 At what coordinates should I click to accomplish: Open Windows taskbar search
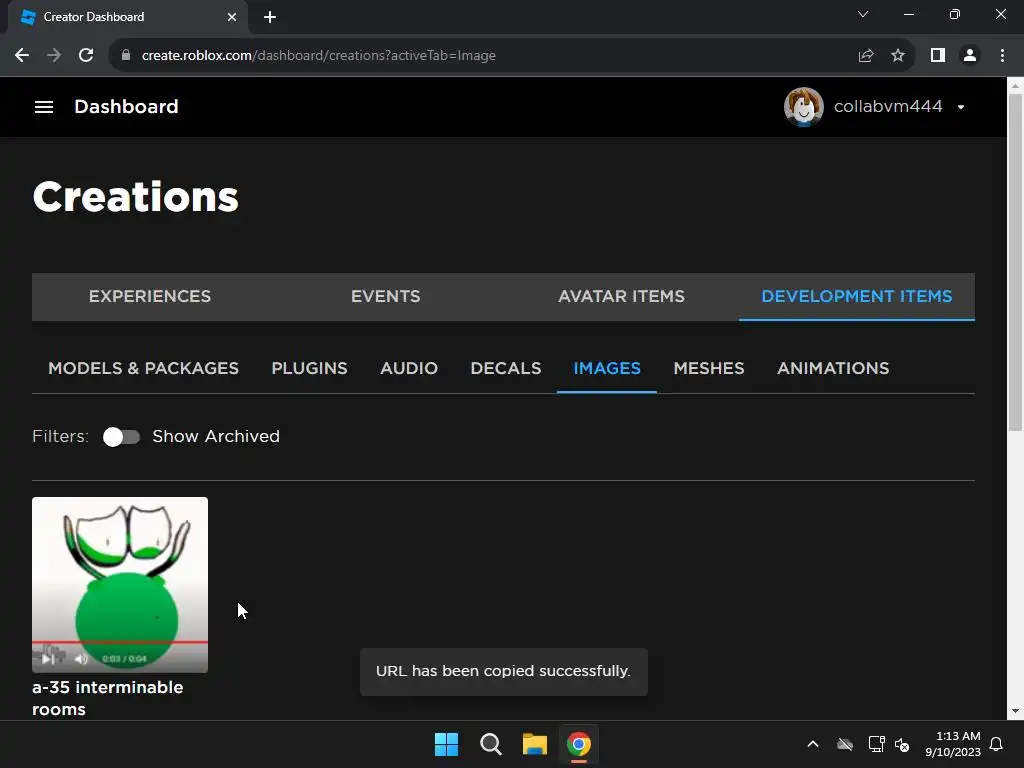pos(490,744)
